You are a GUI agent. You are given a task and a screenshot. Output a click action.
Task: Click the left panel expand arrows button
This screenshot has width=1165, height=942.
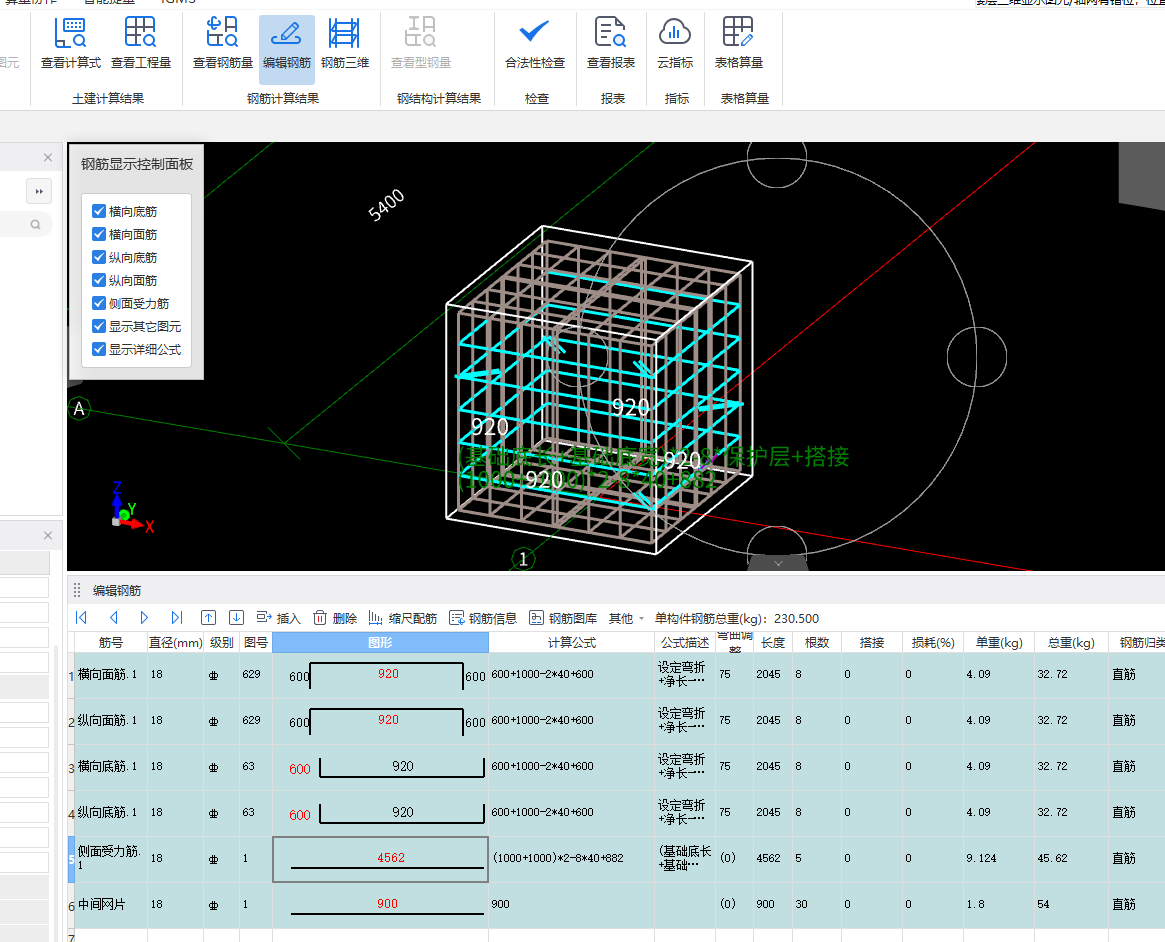[39, 191]
